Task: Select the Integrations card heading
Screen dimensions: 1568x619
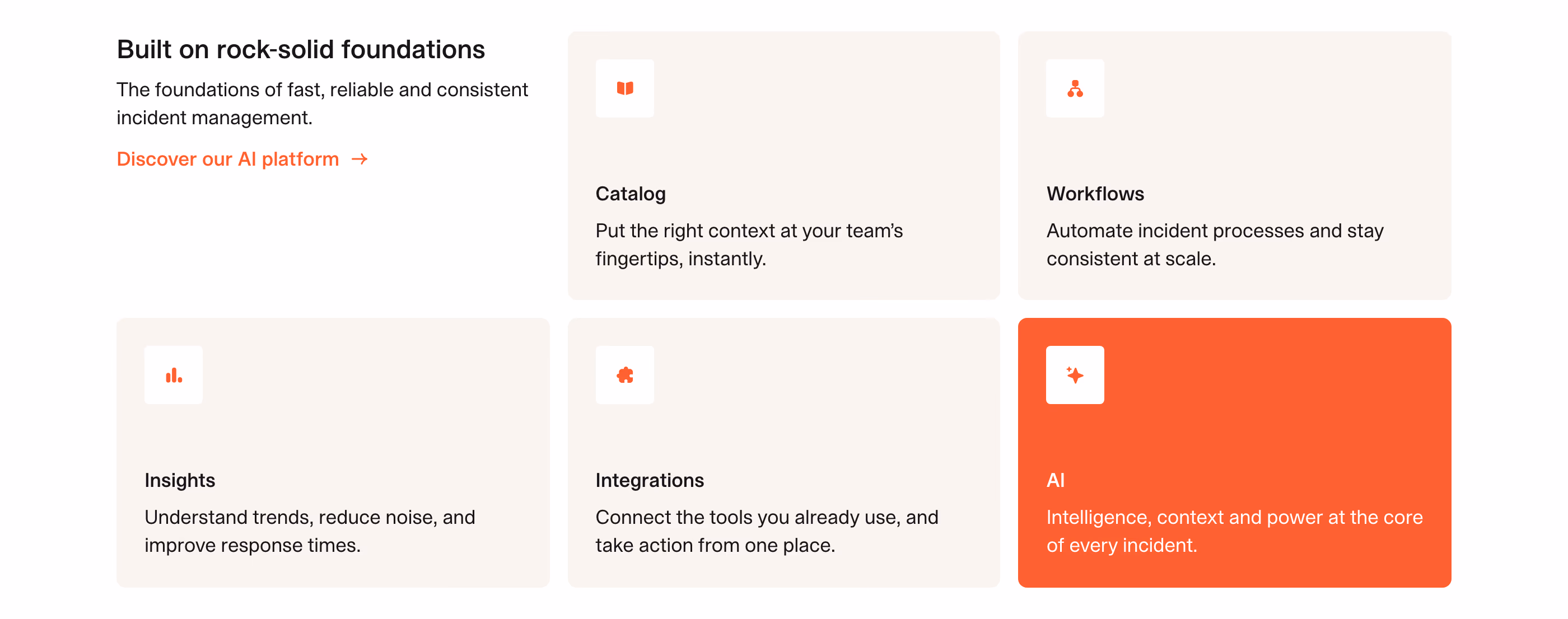Action: click(650, 480)
